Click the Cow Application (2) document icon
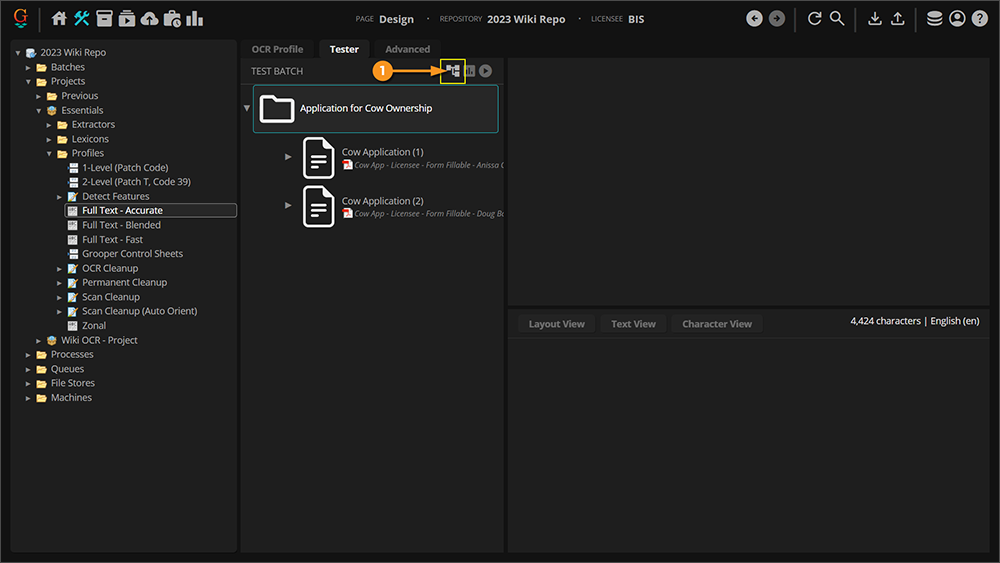This screenshot has width=1000, height=563. coord(318,207)
